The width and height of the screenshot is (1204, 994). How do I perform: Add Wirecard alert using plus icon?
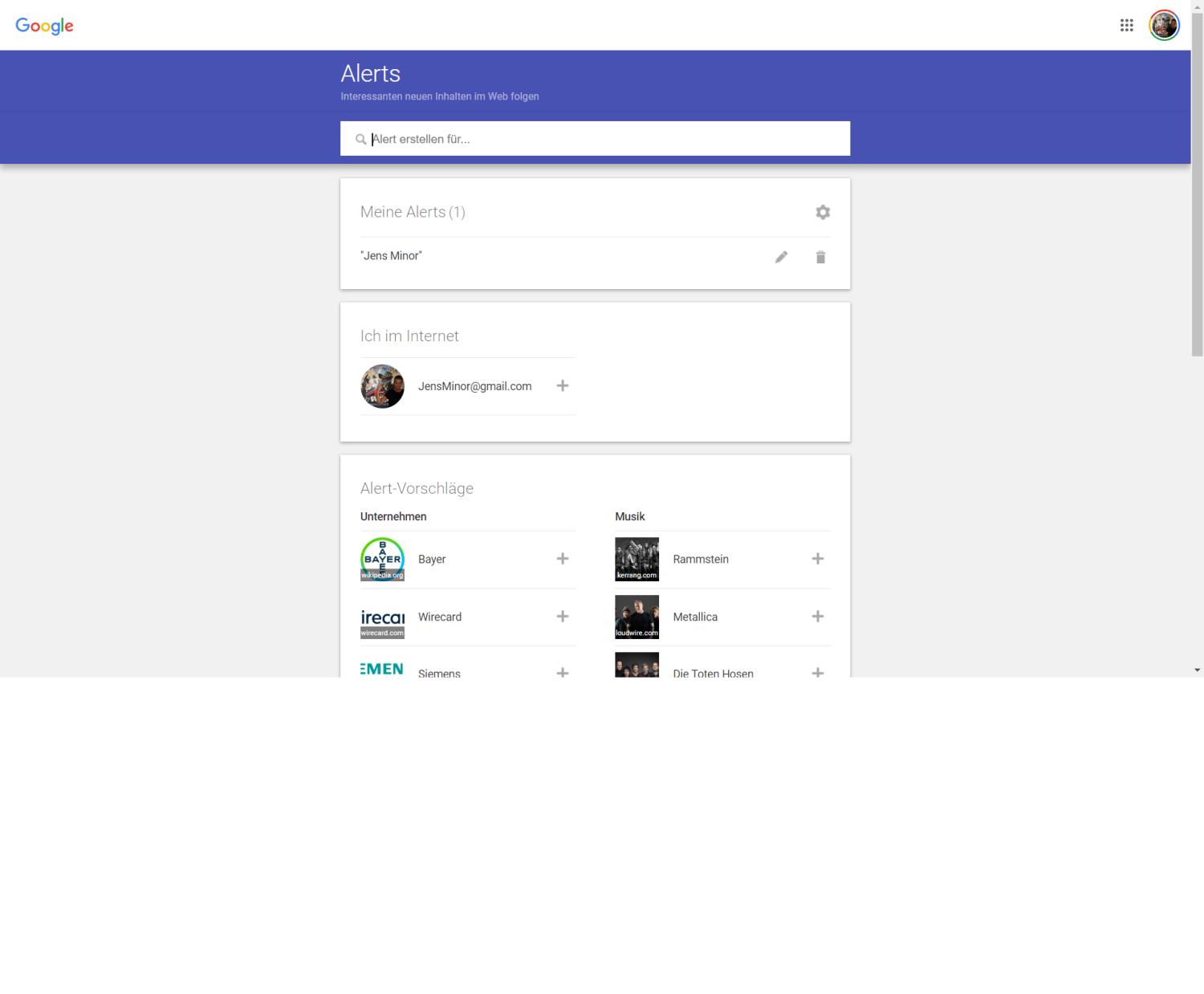point(563,617)
